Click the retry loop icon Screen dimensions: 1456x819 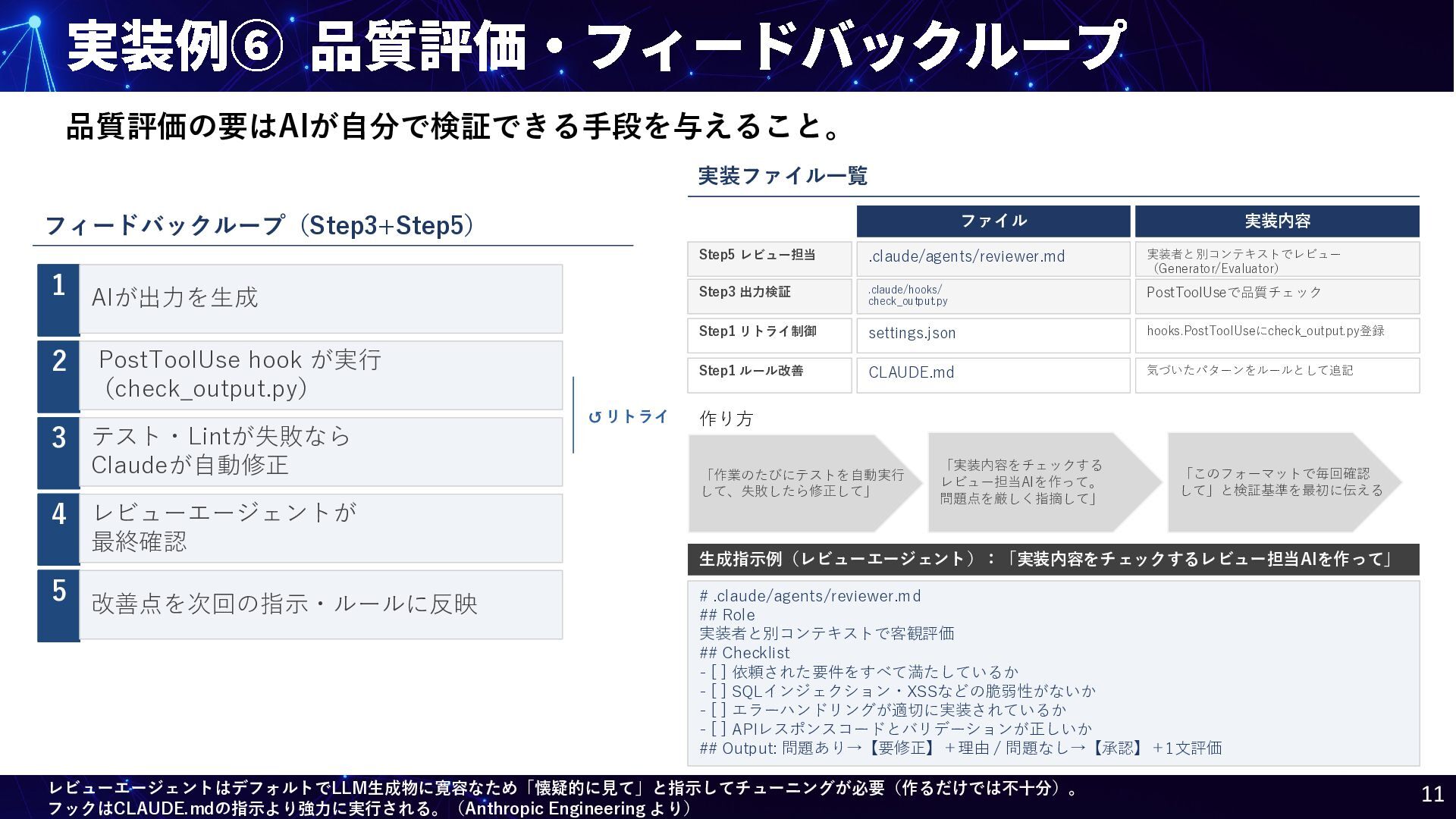coord(595,417)
